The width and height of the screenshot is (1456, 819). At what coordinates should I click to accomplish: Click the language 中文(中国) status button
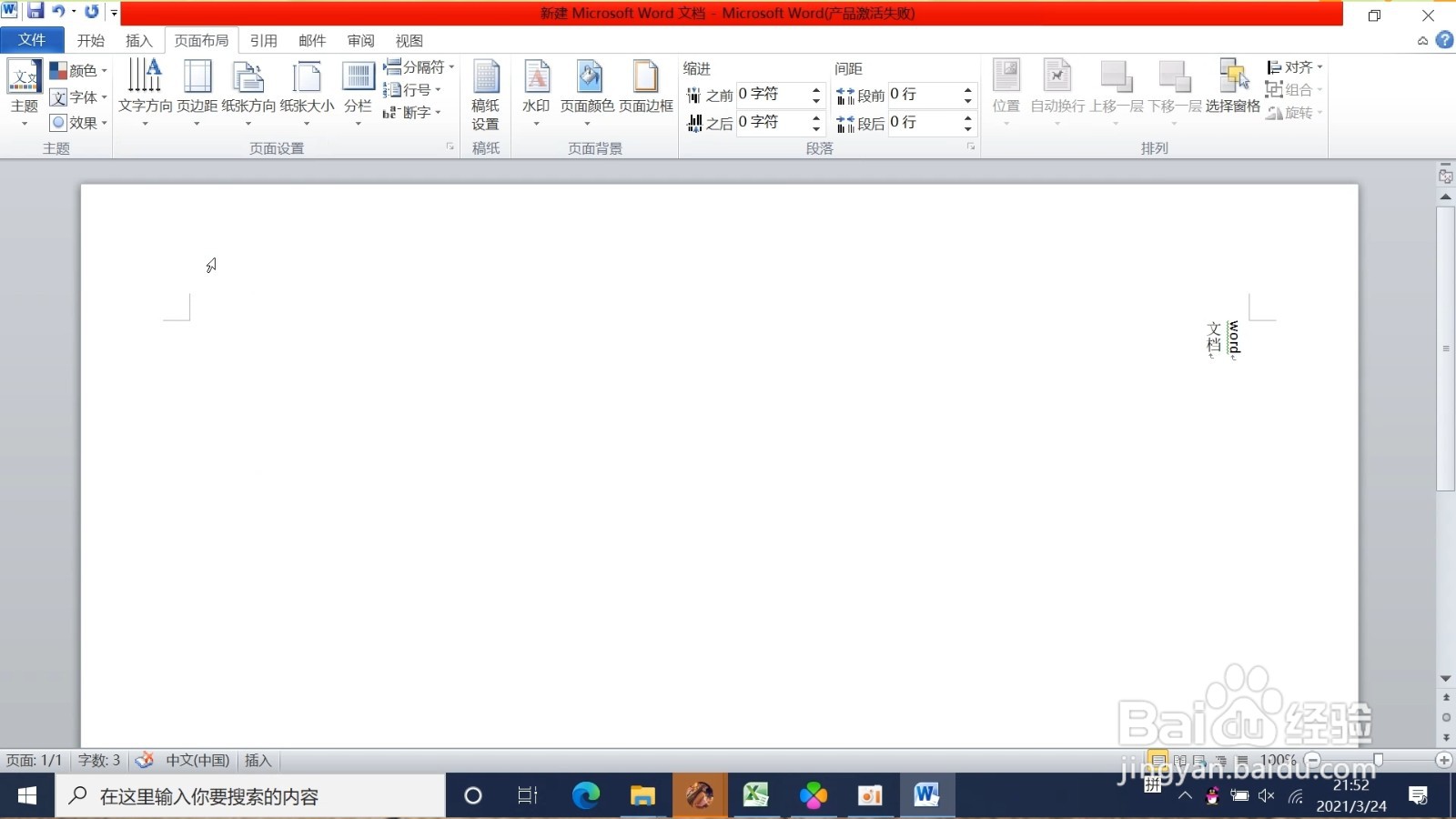(x=197, y=760)
